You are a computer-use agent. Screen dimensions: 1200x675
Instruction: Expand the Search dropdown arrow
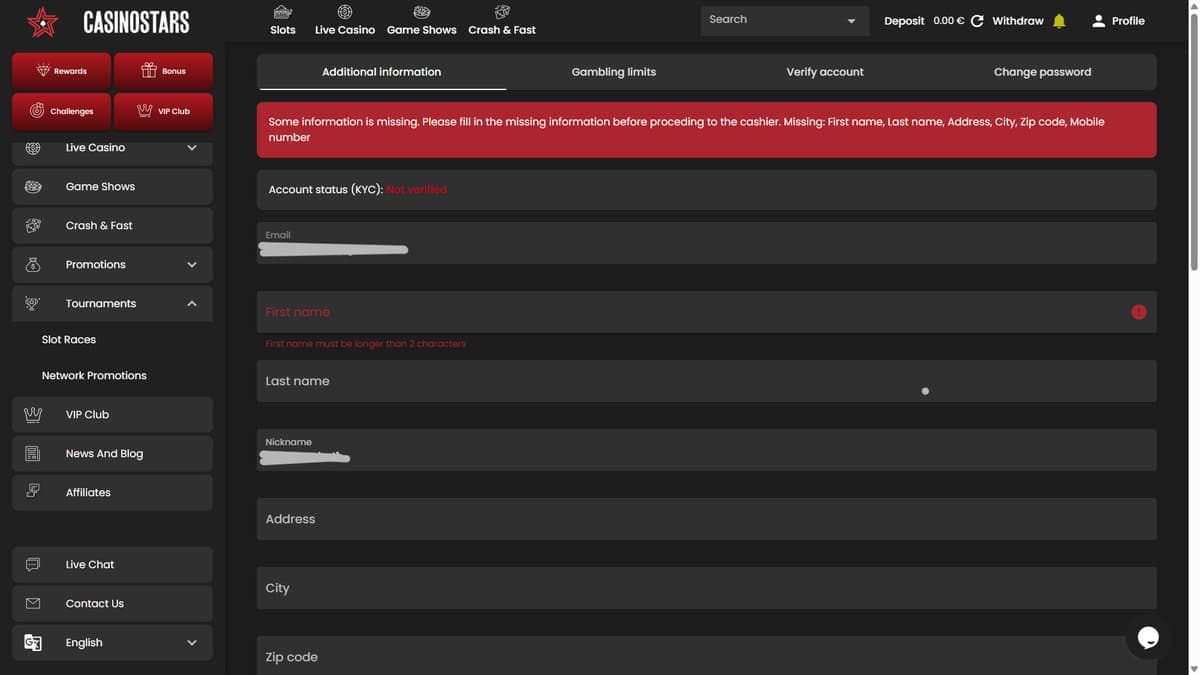(x=852, y=21)
